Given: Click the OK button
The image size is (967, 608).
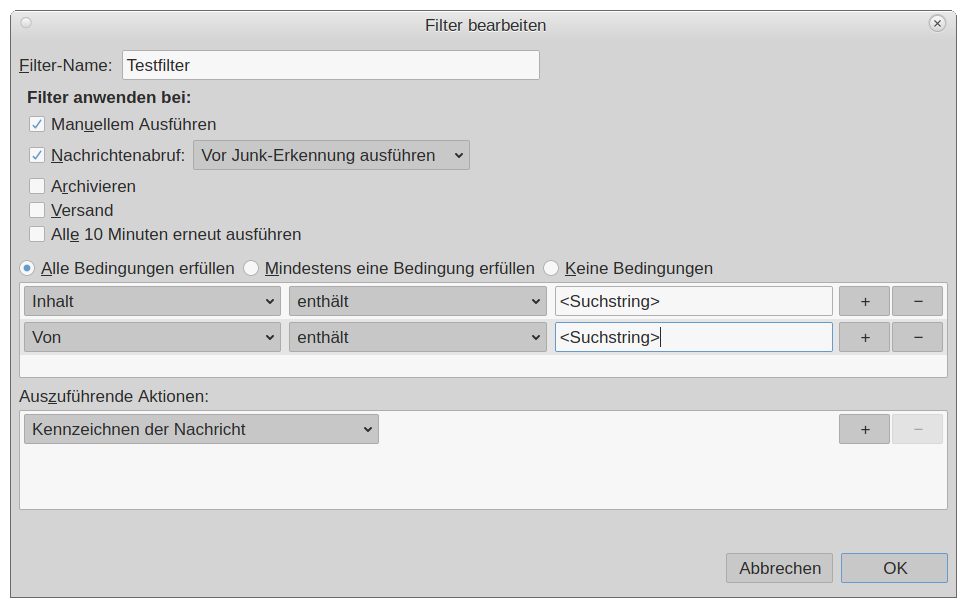Looking at the screenshot, I should pyautogui.click(x=894, y=568).
